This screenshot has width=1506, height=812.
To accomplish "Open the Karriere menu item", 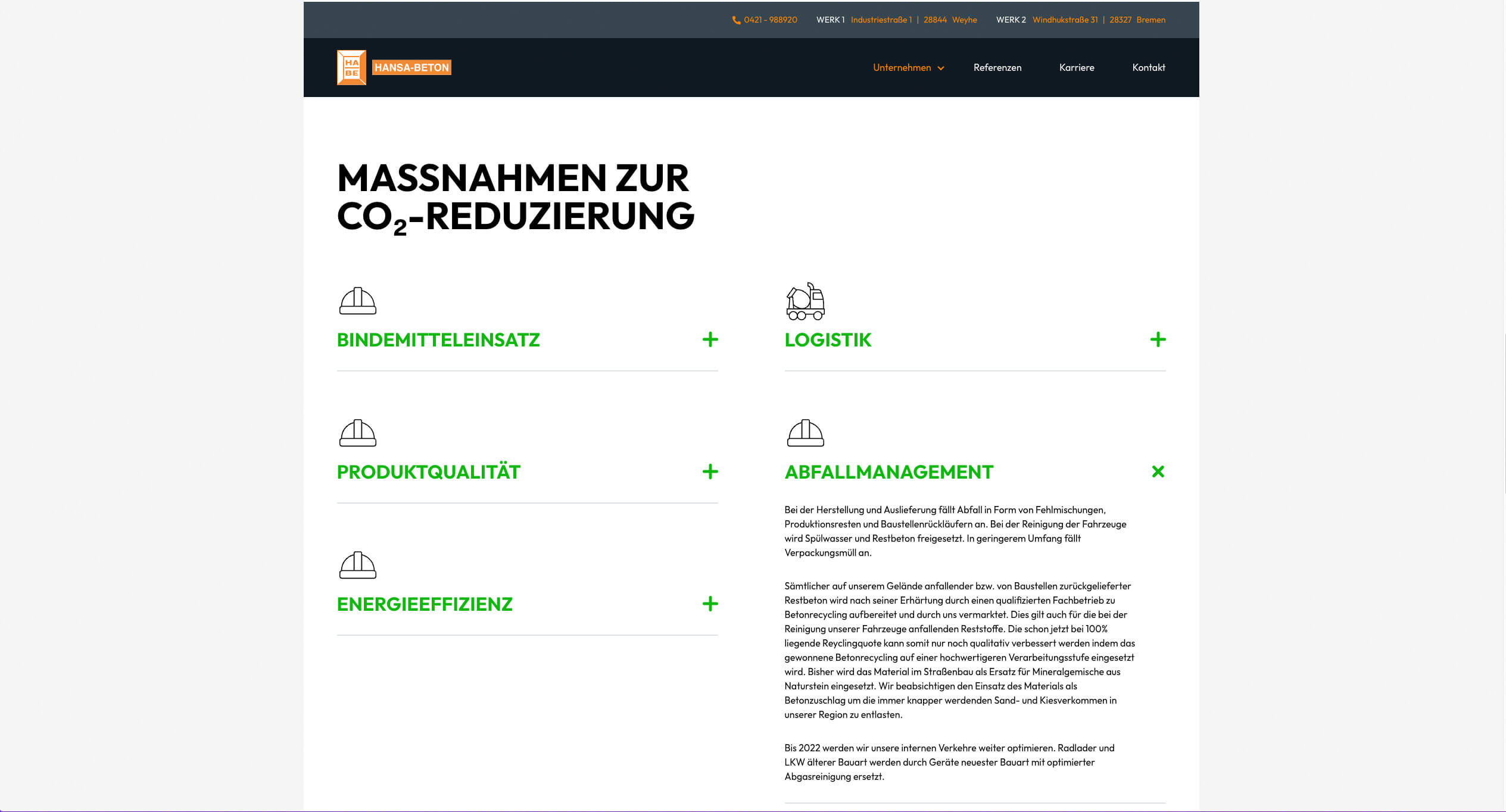I will (x=1076, y=68).
